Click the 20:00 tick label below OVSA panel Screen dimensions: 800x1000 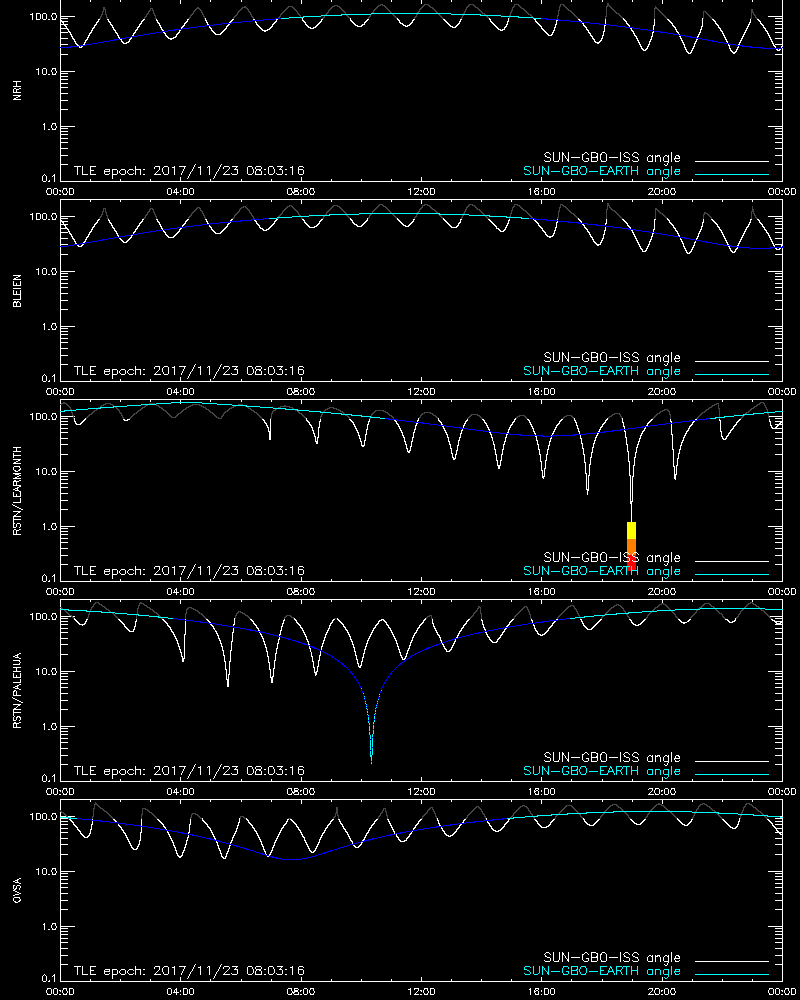[x=662, y=992]
